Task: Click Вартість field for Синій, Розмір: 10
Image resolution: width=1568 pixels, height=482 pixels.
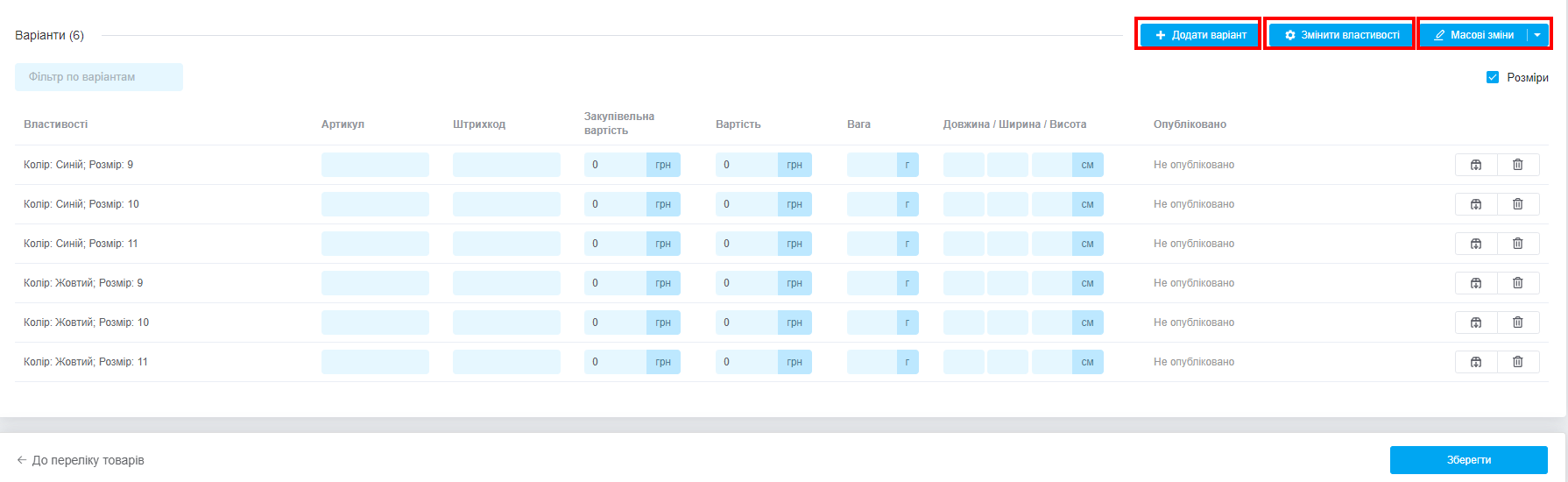Action: pos(746,204)
